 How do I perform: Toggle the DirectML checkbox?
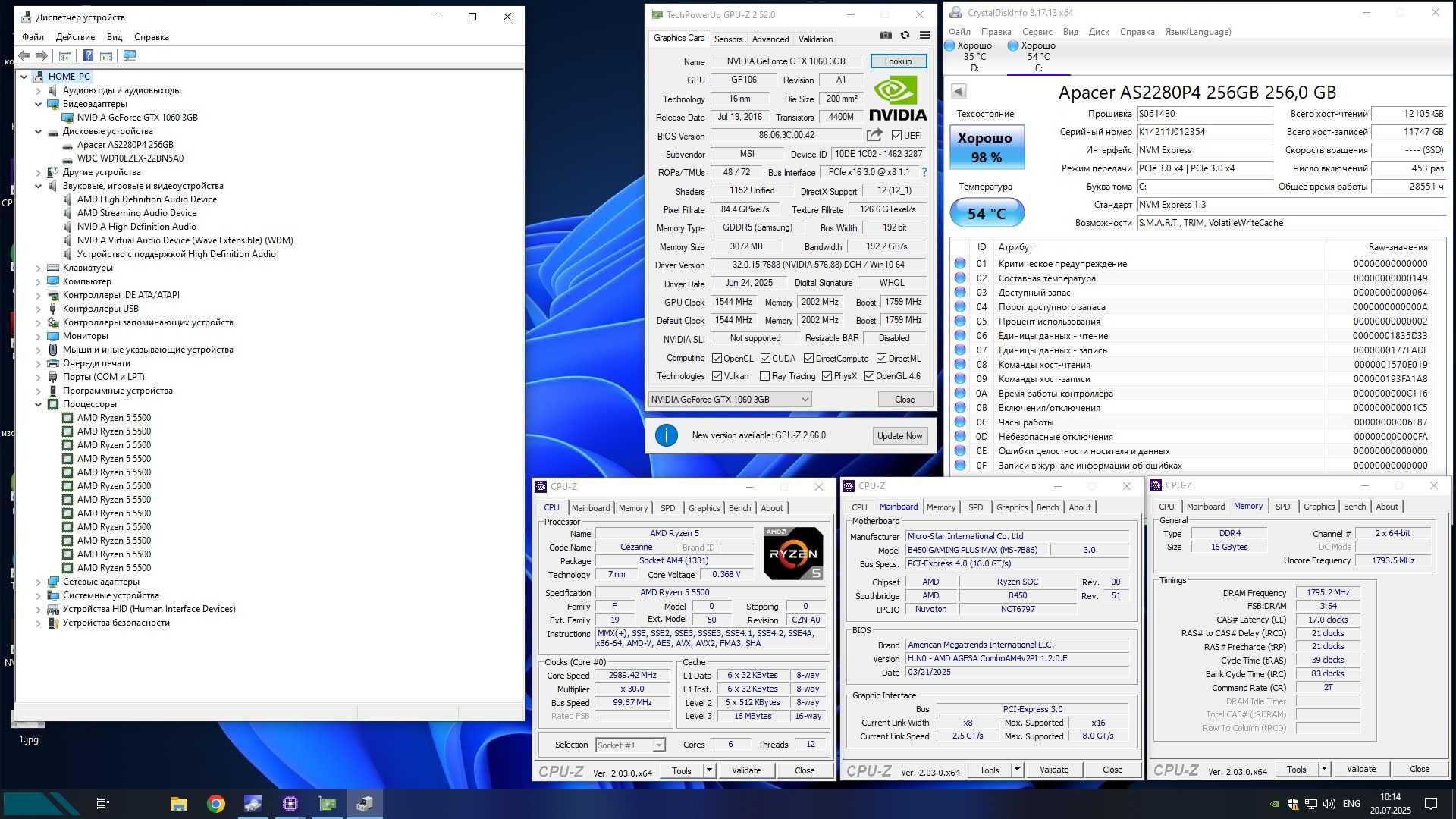coord(881,359)
